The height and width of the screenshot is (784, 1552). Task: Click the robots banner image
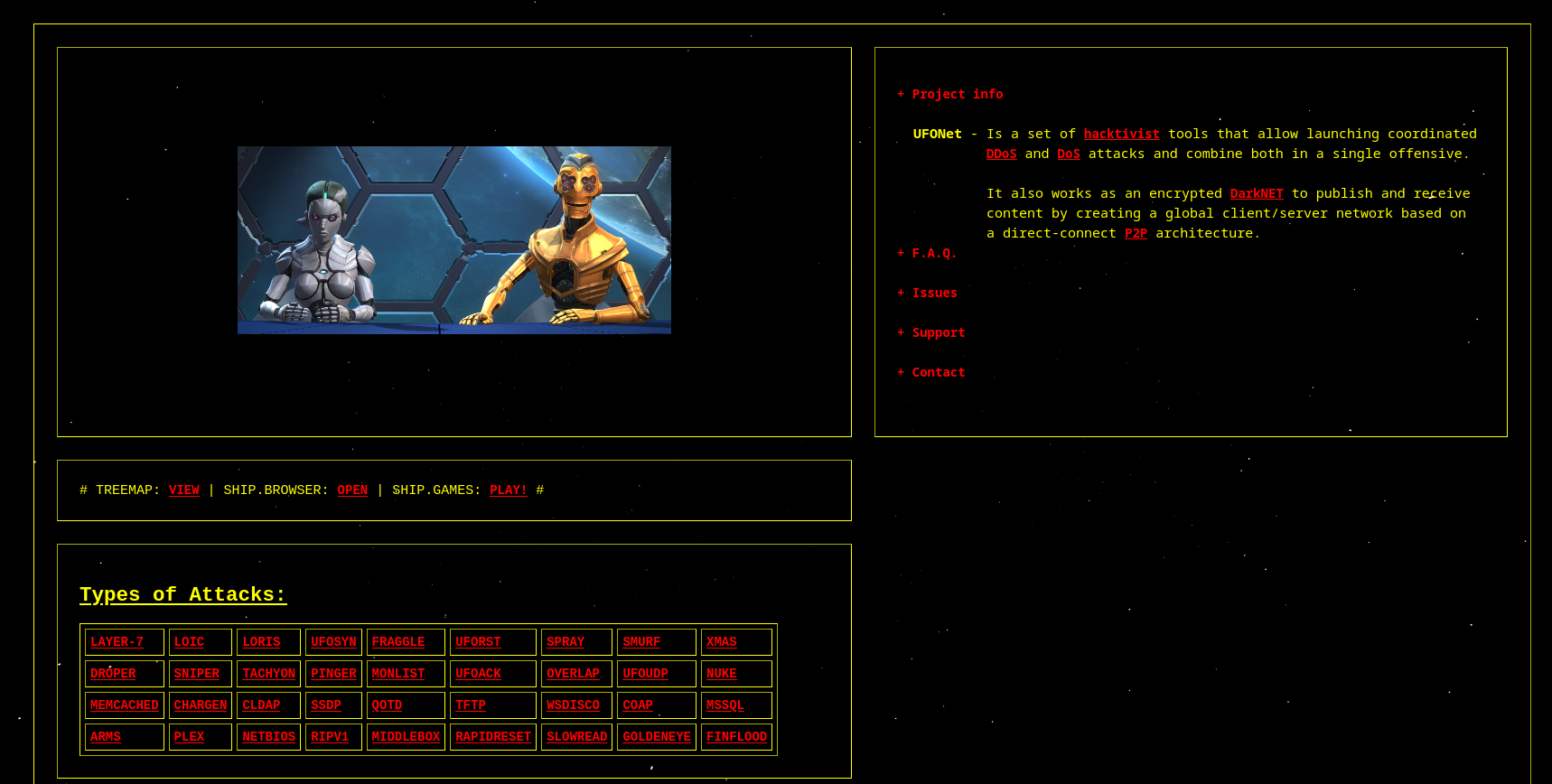click(454, 240)
